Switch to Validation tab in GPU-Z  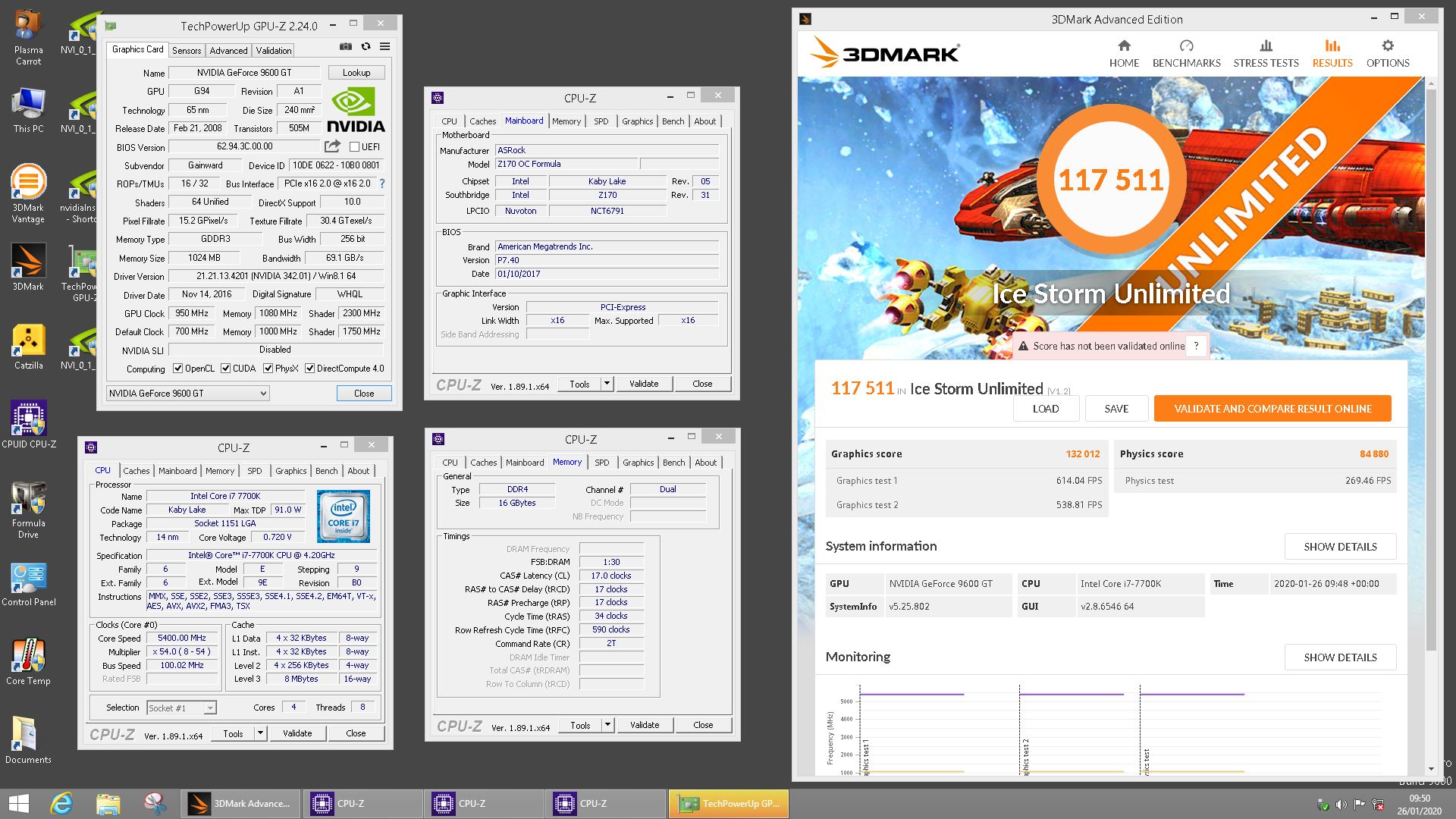coord(273,50)
